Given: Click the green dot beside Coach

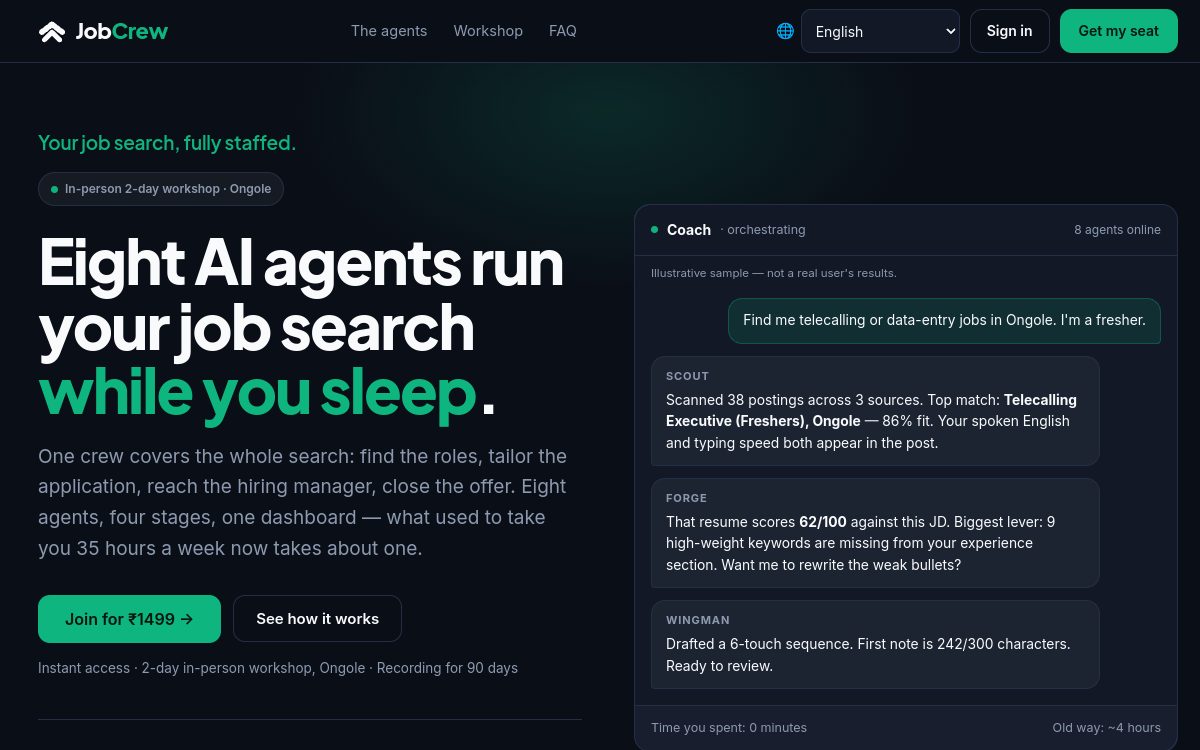Looking at the screenshot, I should coord(654,230).
